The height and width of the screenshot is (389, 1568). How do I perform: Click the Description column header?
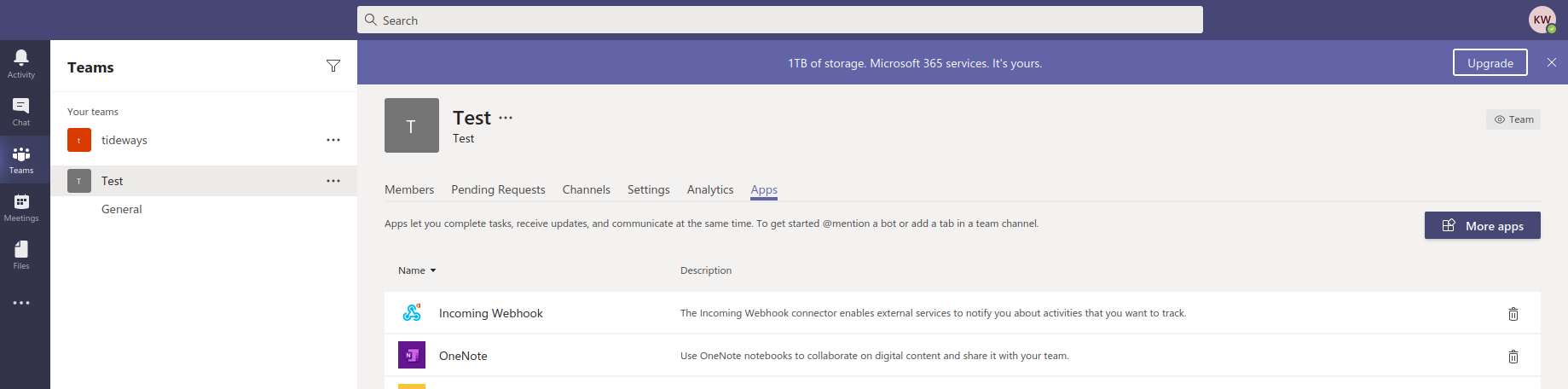706,270
